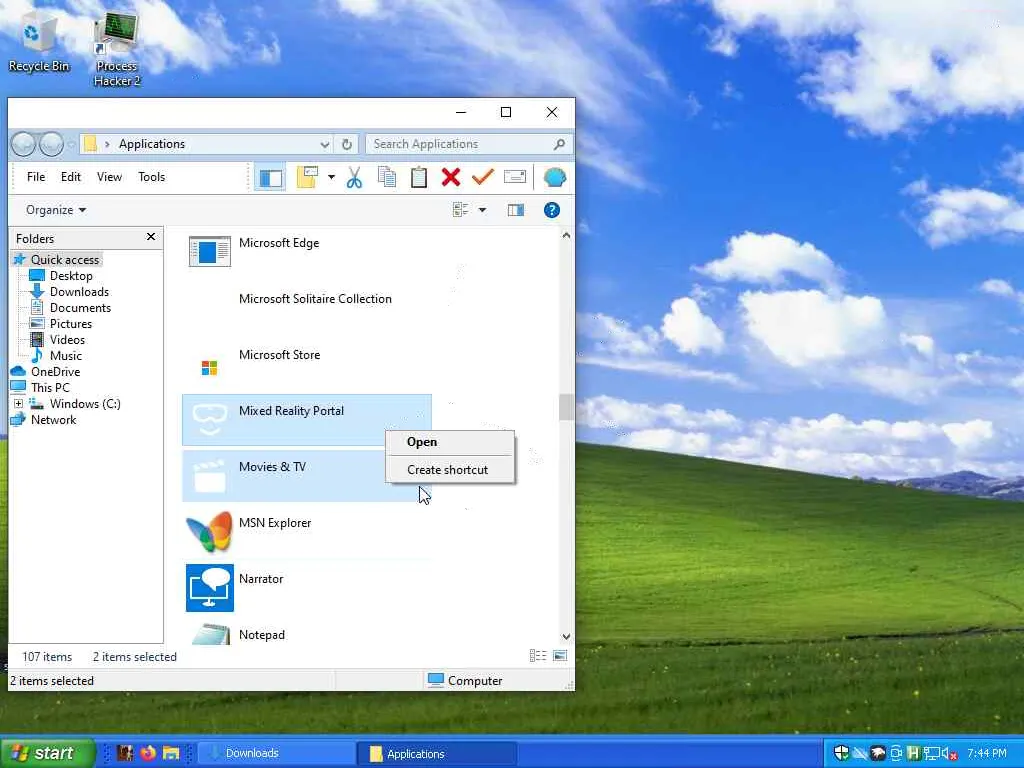This screenshot has height=768, width=1024.
Task: Open the Recycle Bin desktop icon
Action: (39, 42)
